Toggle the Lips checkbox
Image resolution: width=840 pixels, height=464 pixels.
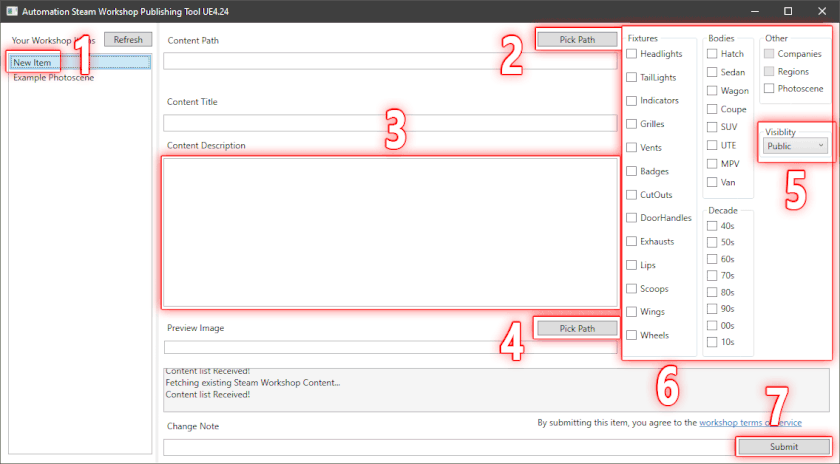632,265
